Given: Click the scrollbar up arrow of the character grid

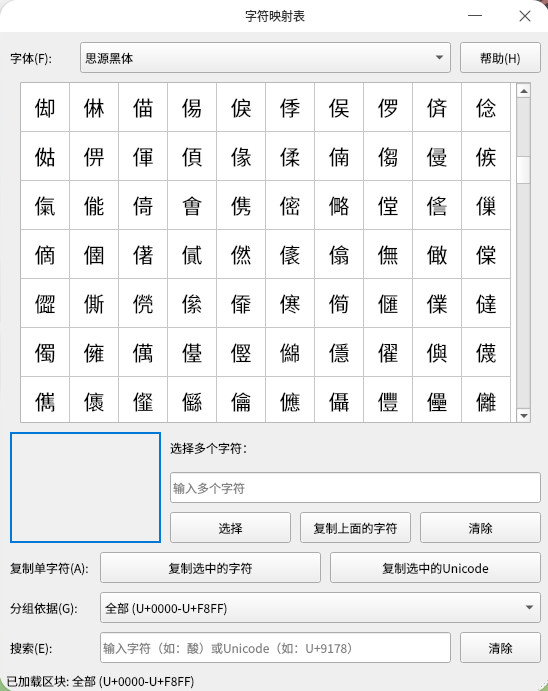Looking at the screenshot, I should pos(523,91).
